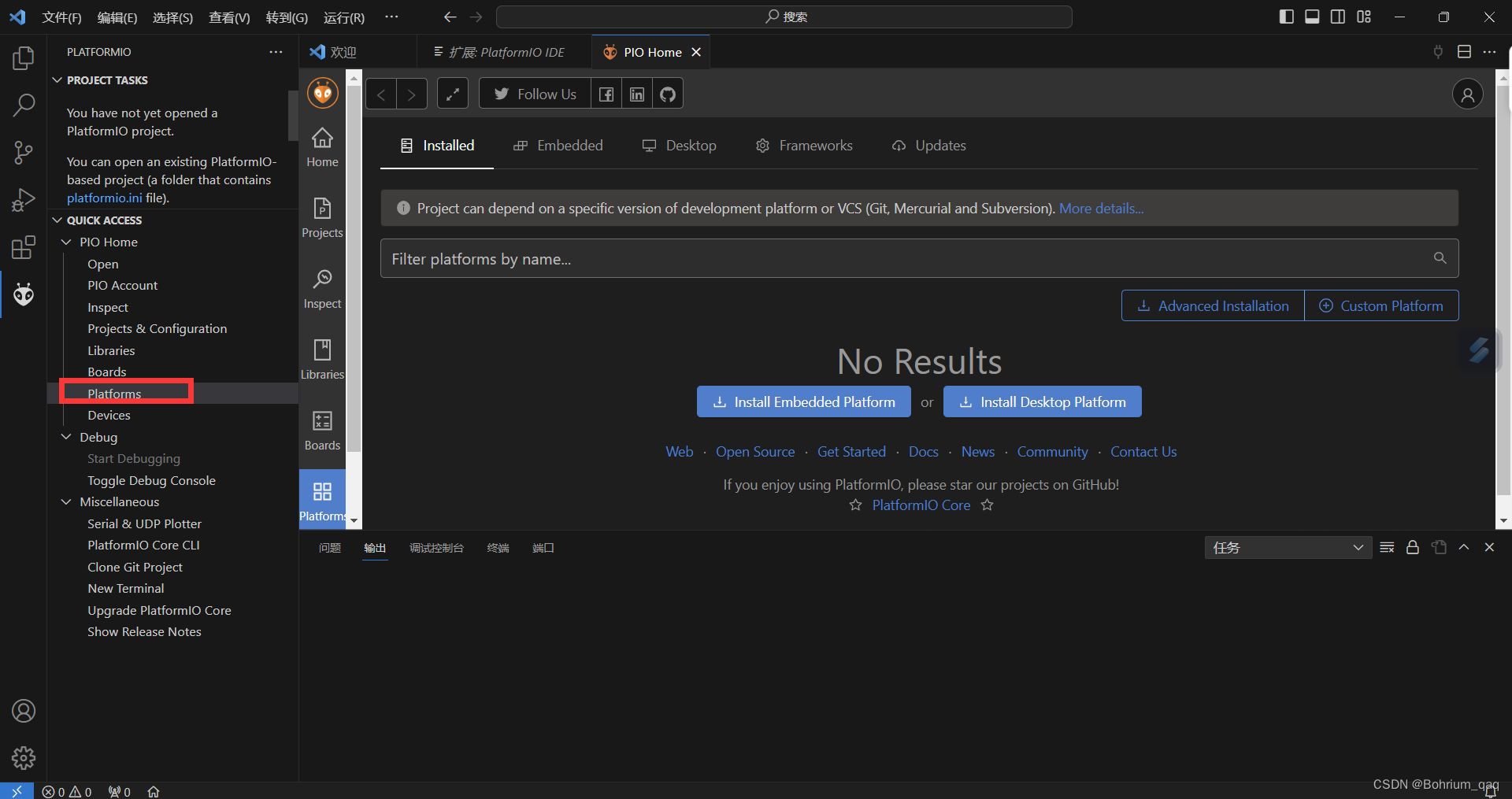Switch to the Frameworks tab

pyautogui.click(x=804, y=146)
